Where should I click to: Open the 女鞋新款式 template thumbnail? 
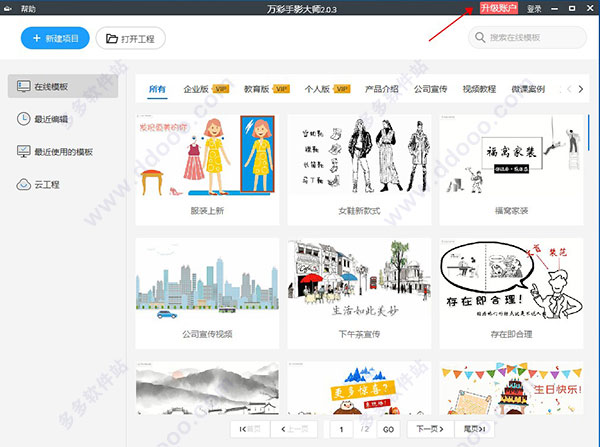[359, 155]
